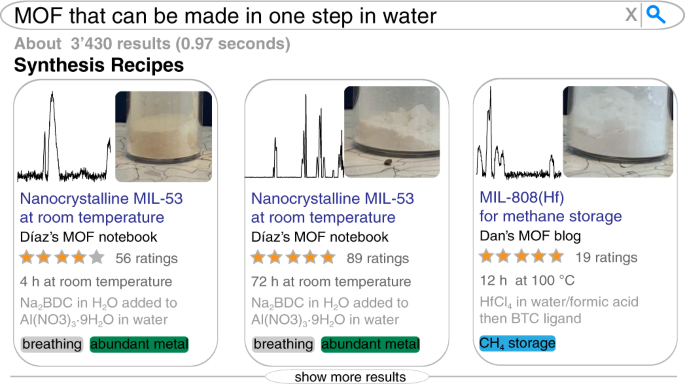The width and height of the screenshot is (685, 384).
Task: View powder photo of the 89-ratings recipe
Action: [392, 131]
